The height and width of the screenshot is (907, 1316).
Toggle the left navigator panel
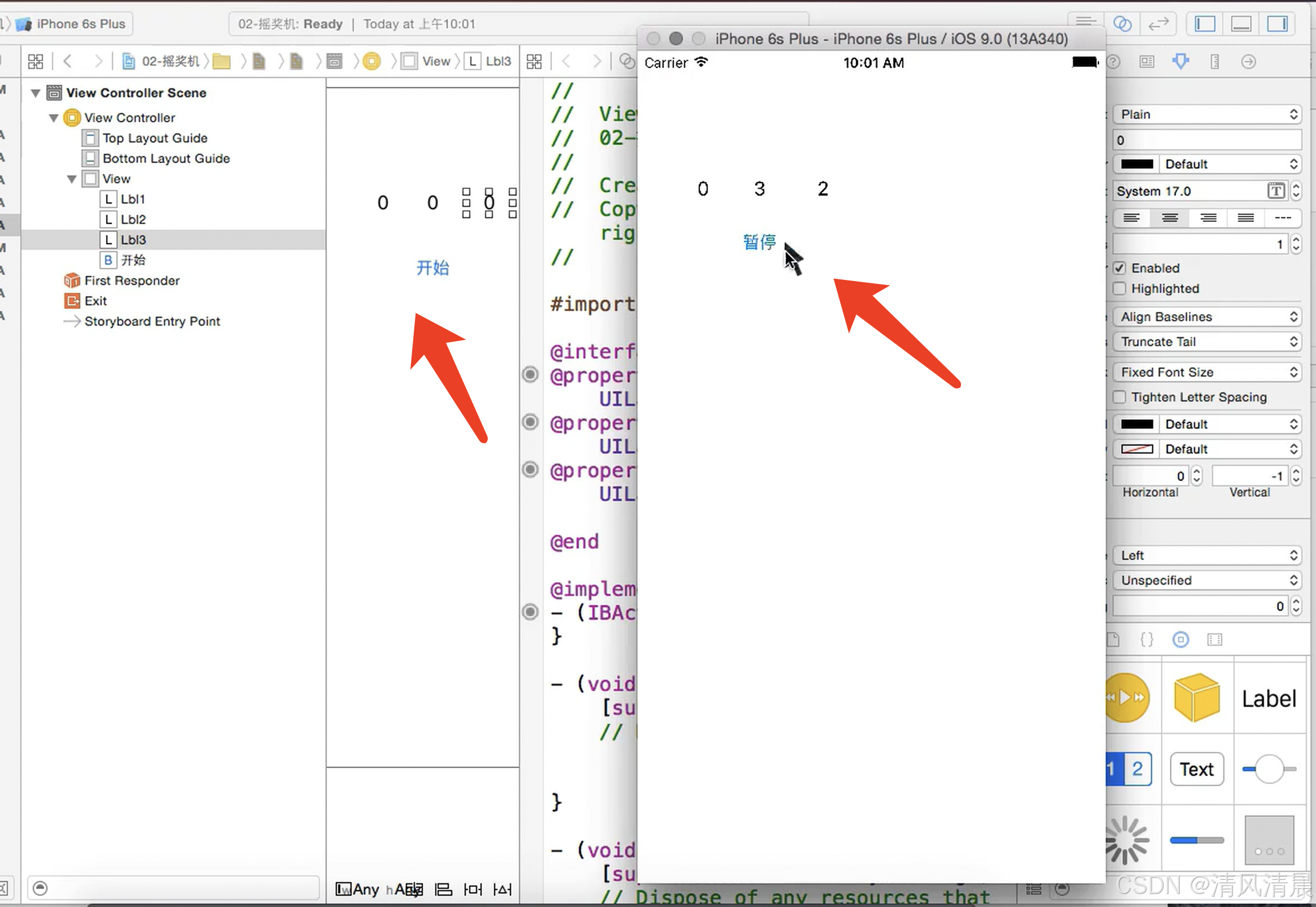tap(1205, 24)
